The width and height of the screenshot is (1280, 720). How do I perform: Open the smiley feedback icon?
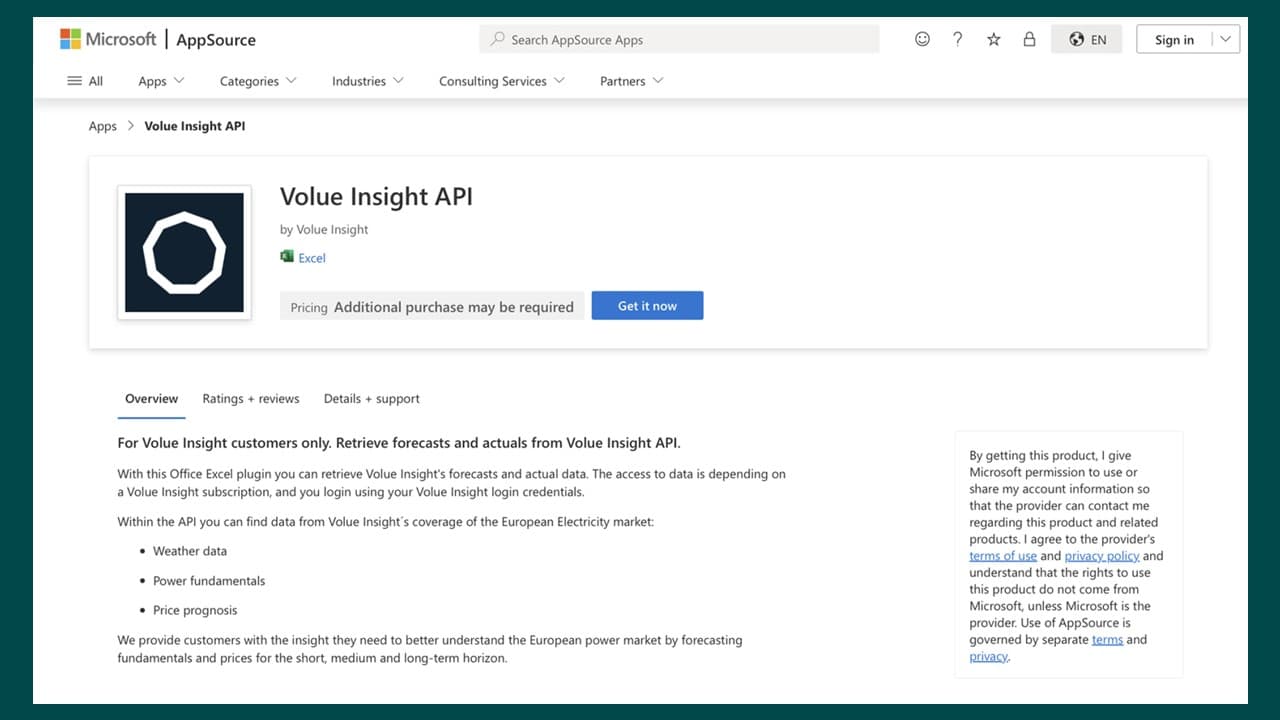pyautogui.click(x=922, y=39)
